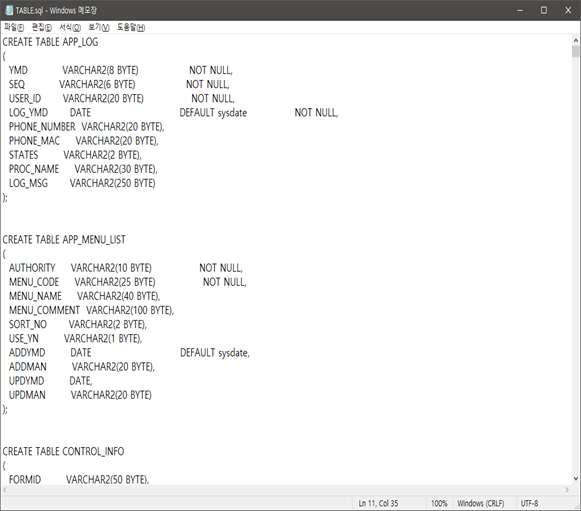Click the 100% zoom status indicator
This screenshot has height=511, width=581.
pos(439,503)
